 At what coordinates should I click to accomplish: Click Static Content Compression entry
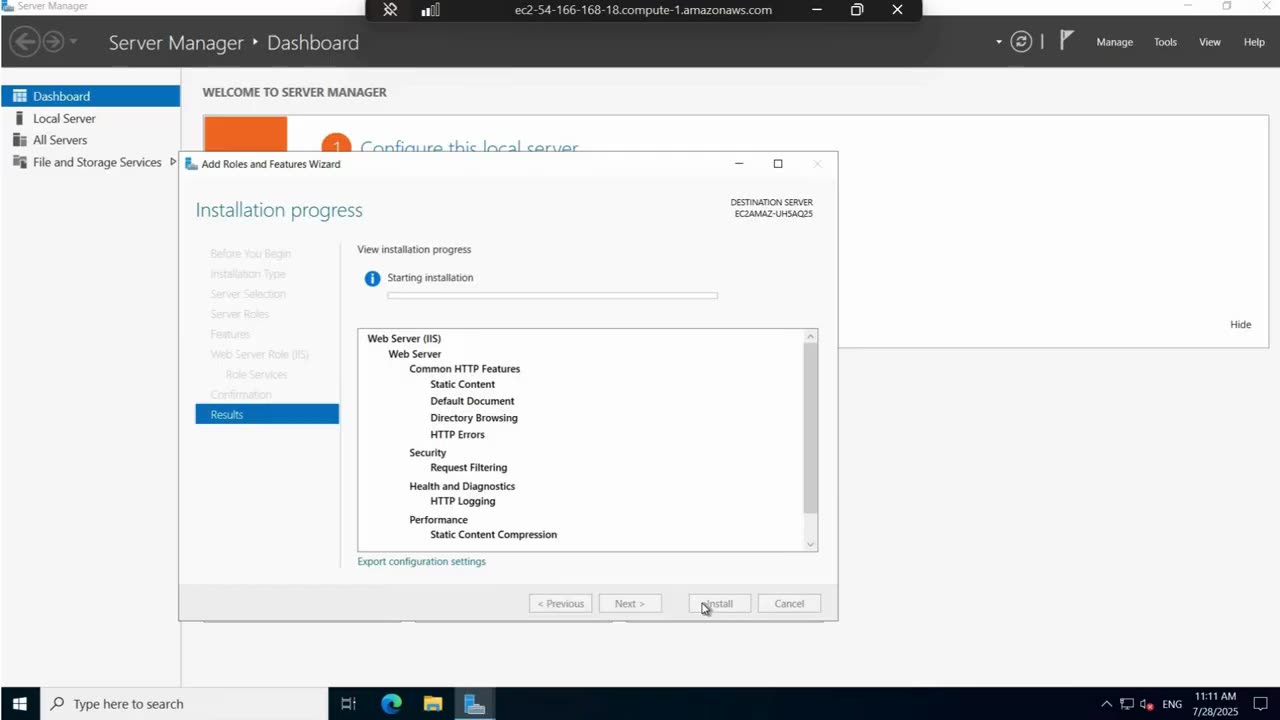click(493, 534)
